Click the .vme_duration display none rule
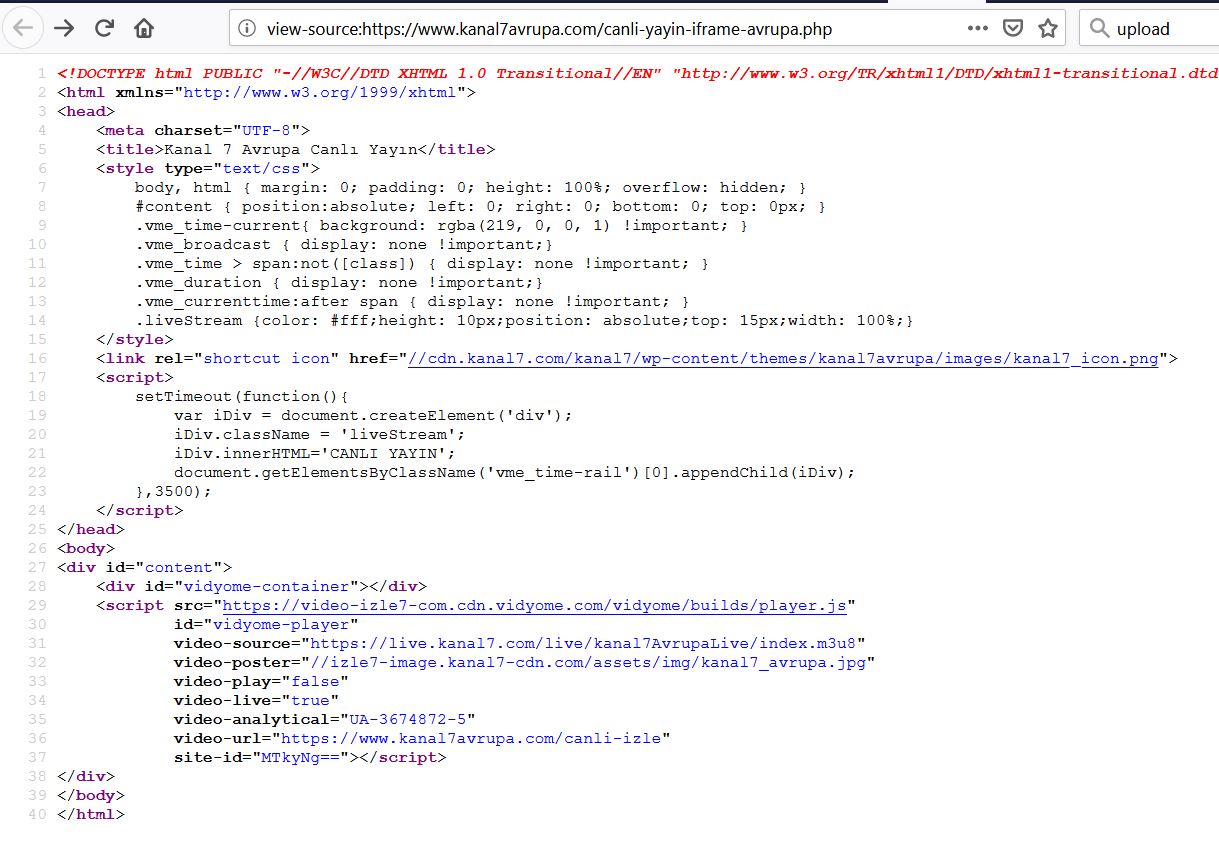This screenshot has height=859, width=1219. [339, 282]
